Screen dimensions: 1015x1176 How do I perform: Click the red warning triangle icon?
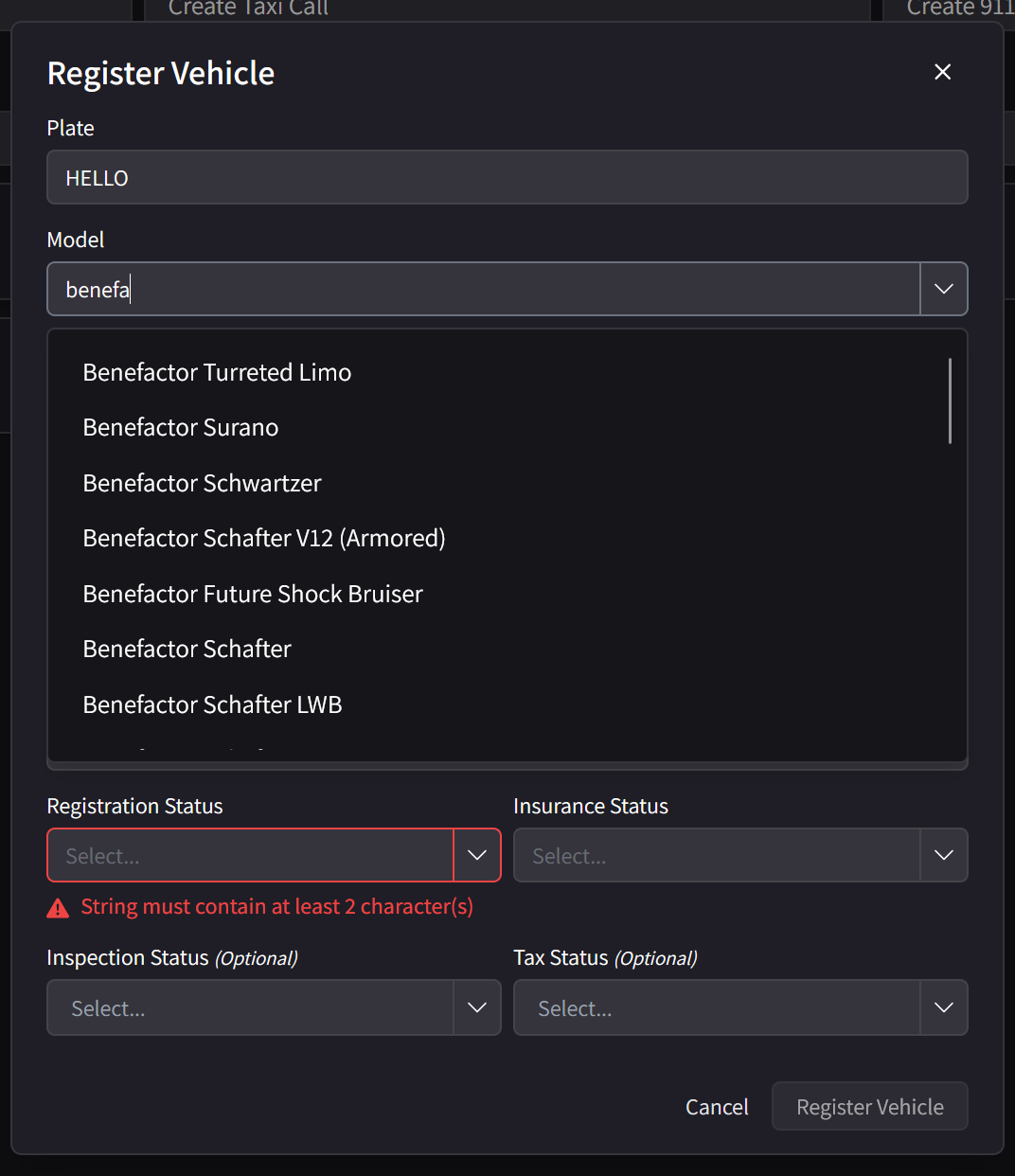coord(58,908)
